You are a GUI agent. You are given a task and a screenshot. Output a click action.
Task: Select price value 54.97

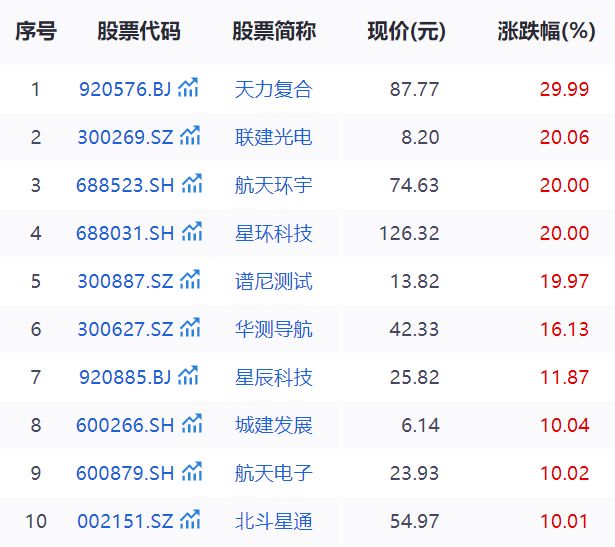point(414,521)
